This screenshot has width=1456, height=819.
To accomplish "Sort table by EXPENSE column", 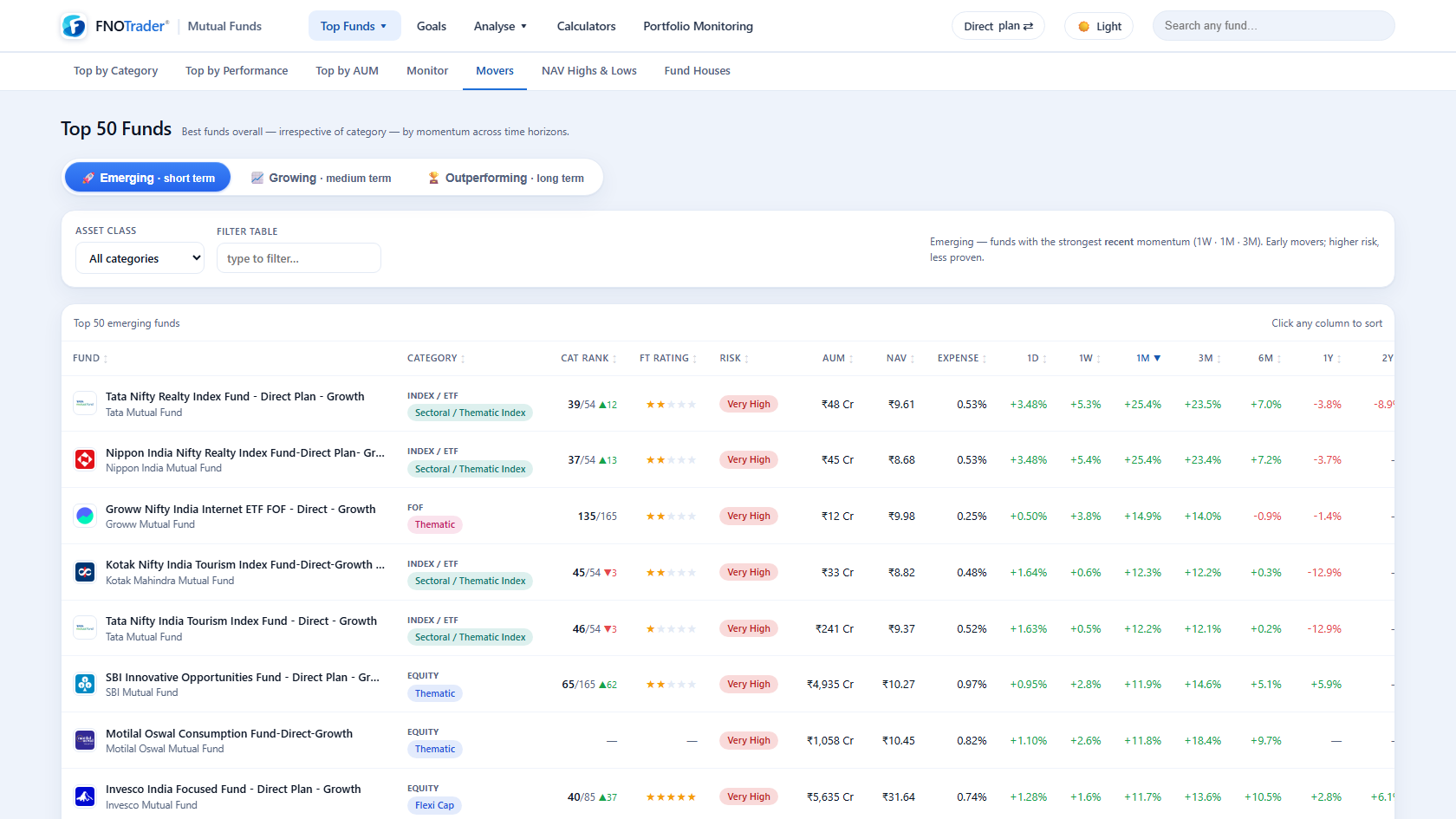I will tap(962, 358).
